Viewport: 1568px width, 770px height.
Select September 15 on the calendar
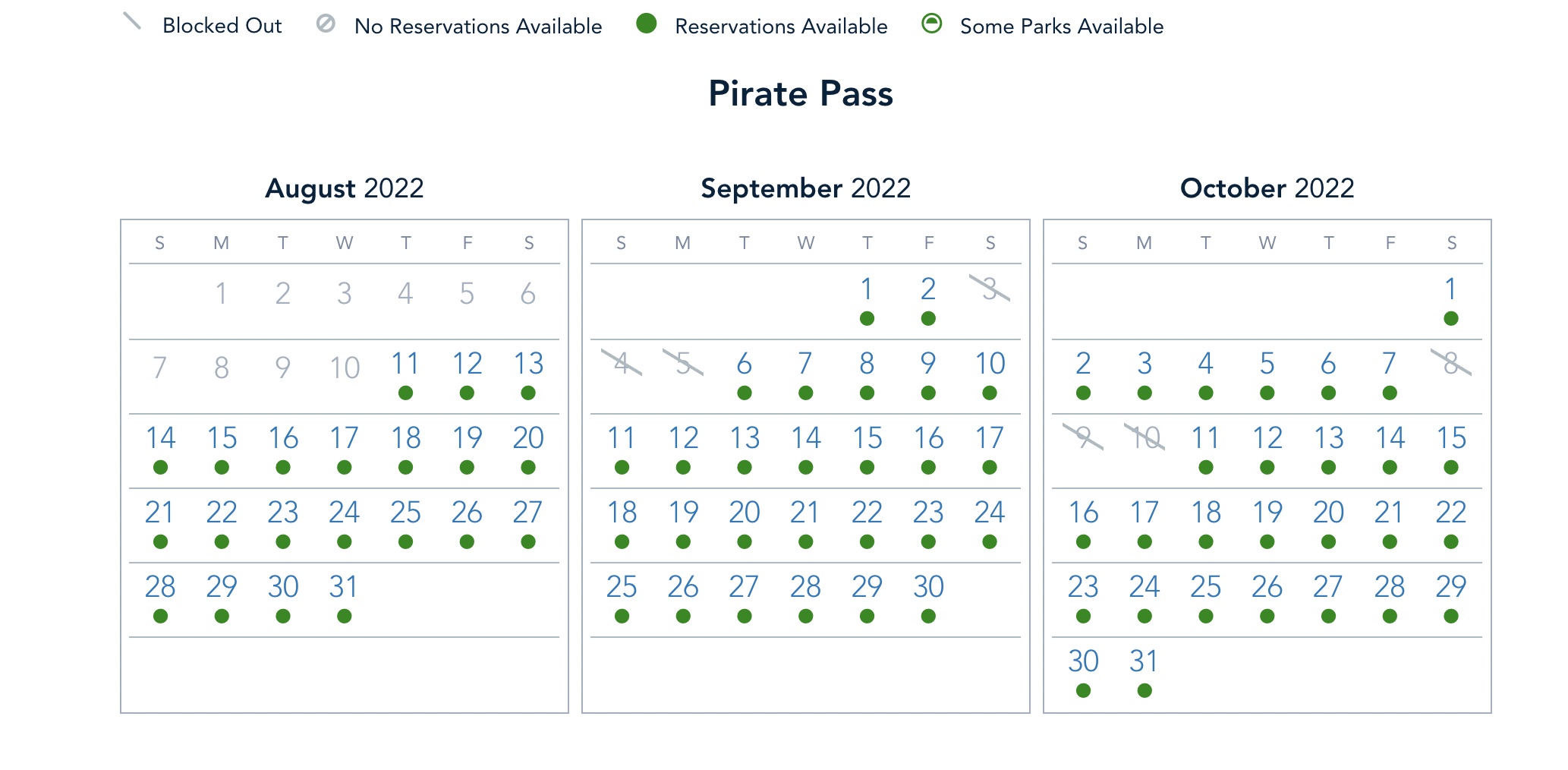coord(867,438)
